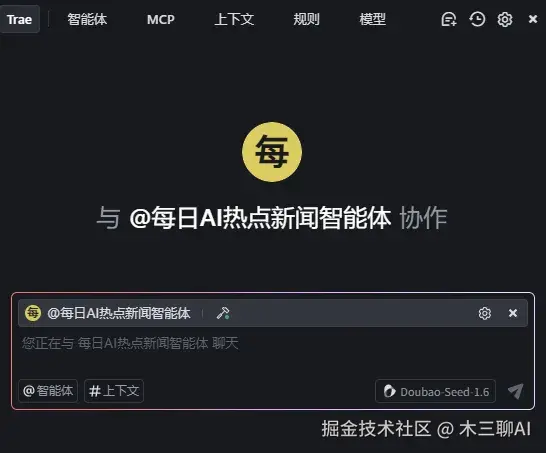Switch to the MCP tab
This screenshot has height=453, width=546.
(161, 19)
